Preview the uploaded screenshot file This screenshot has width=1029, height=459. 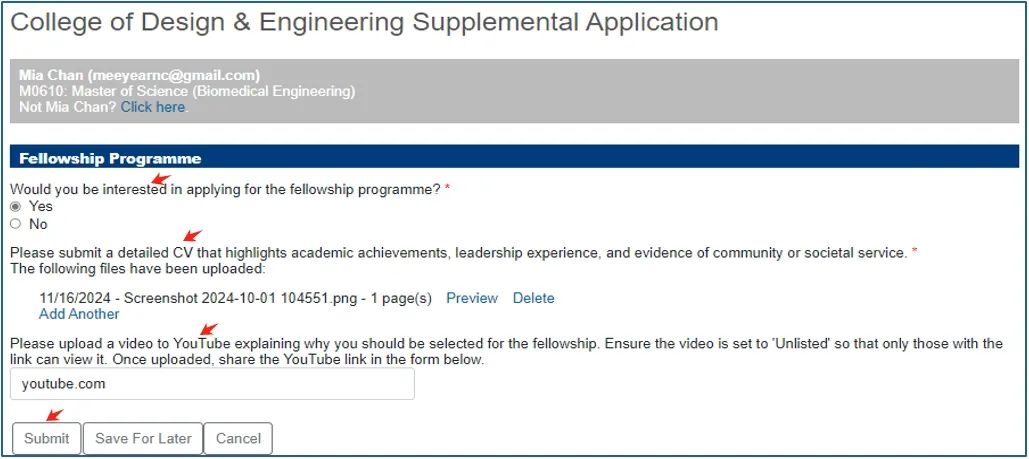472,298
